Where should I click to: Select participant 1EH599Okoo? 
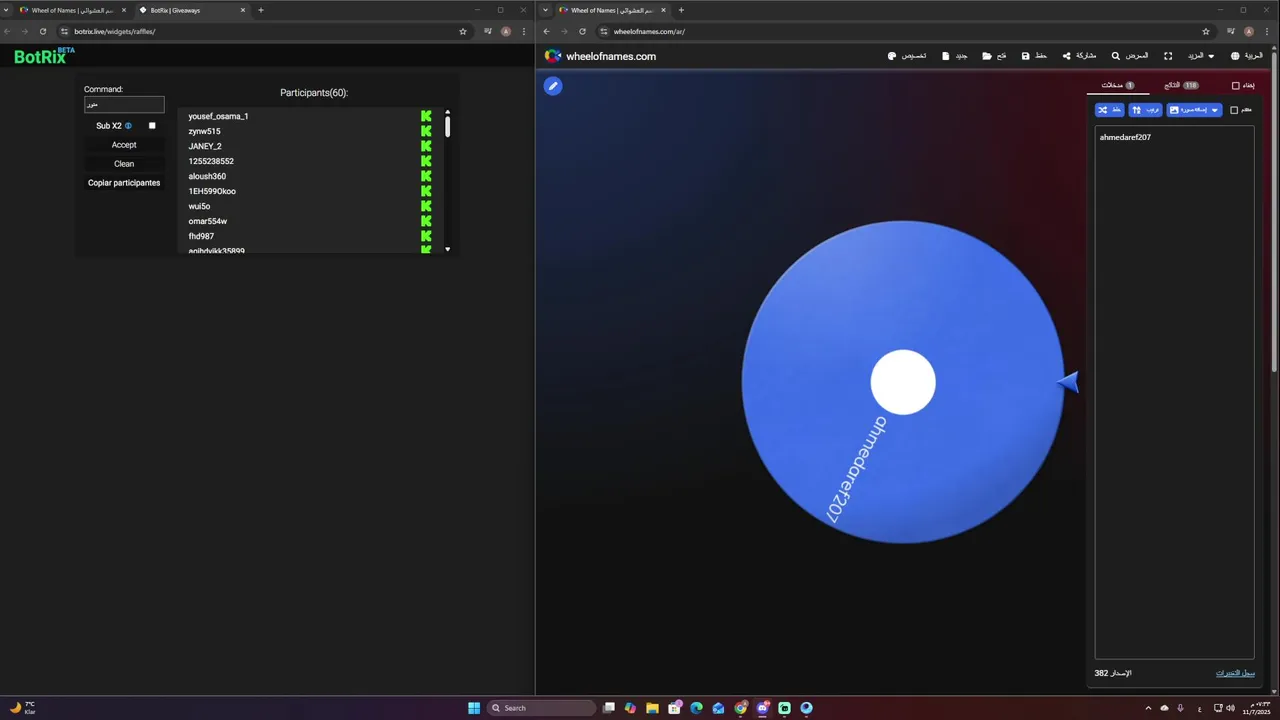tap(212, 191)
